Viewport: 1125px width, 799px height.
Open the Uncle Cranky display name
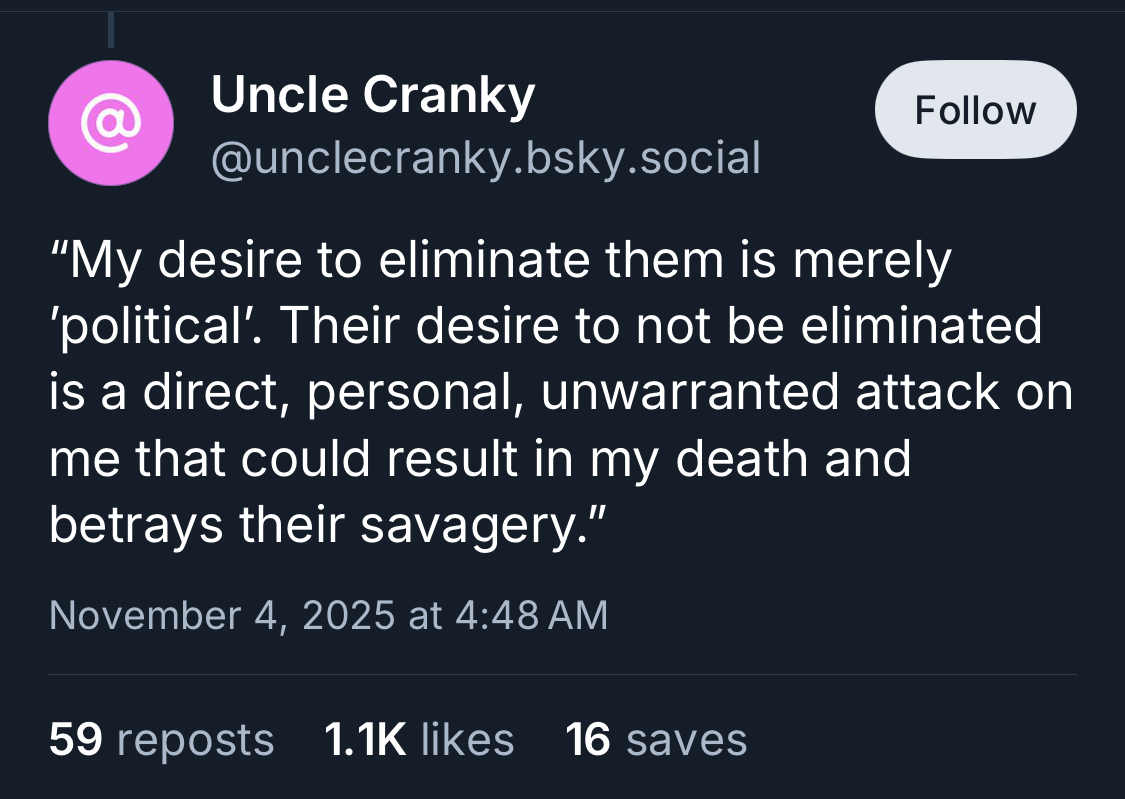coord(373,96)
